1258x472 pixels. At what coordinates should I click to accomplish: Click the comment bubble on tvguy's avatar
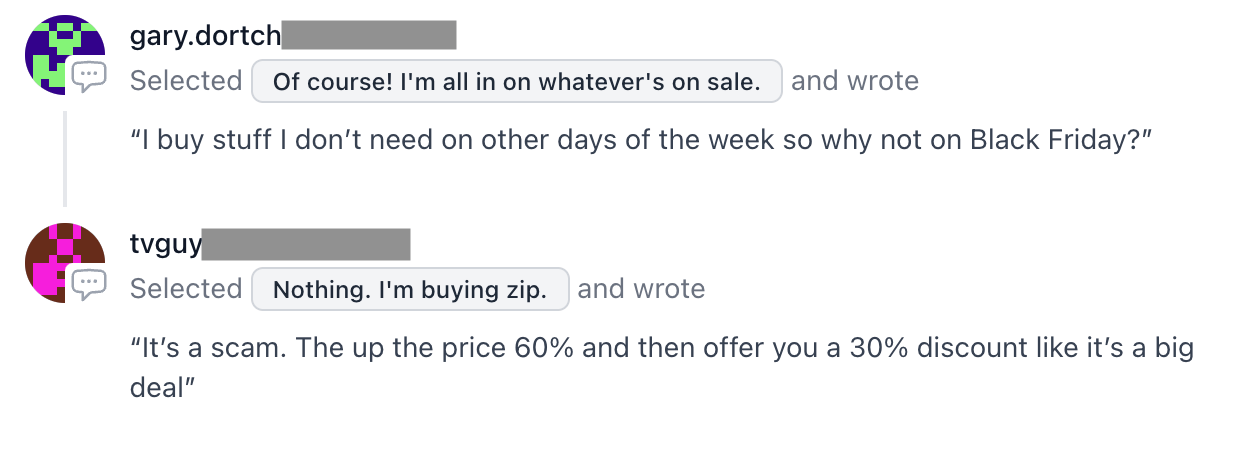pos(89,284)
